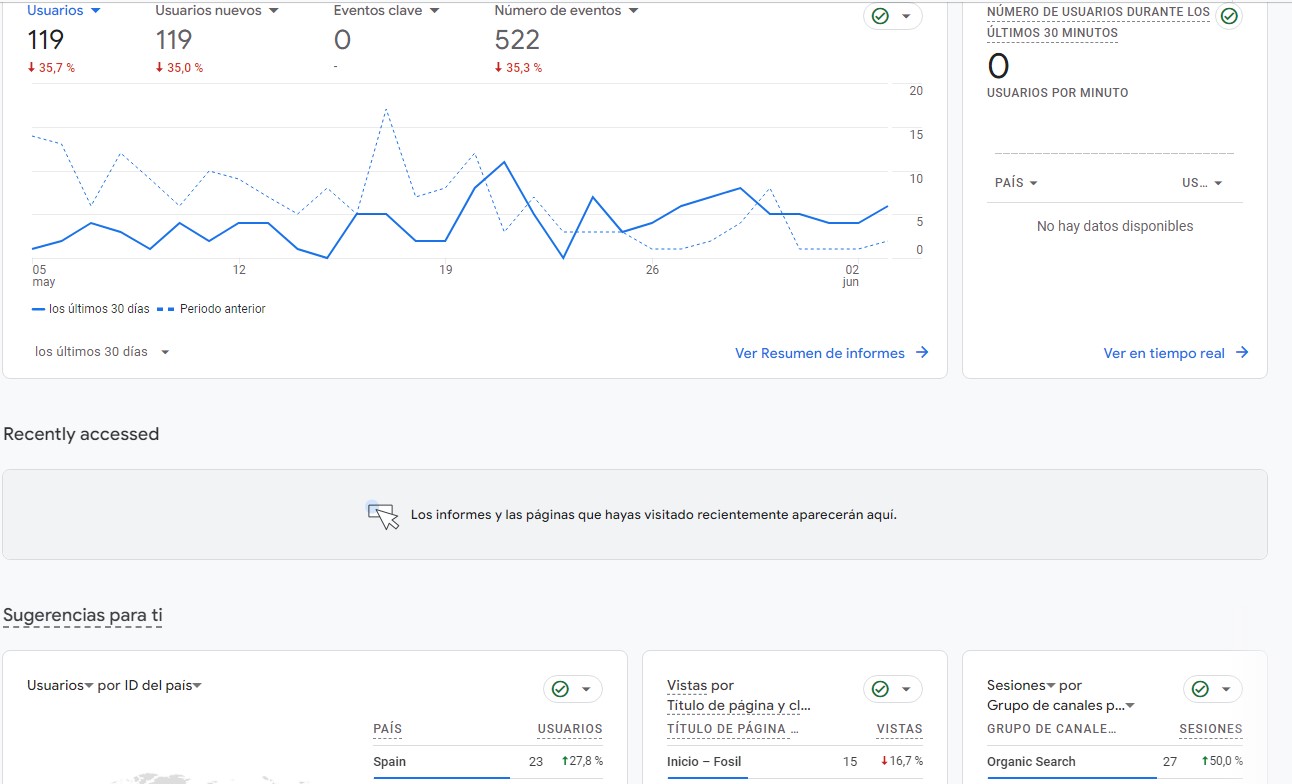Follow the Ver en tiempo real link
The height and width of the screenshot is (784, 1292).
coord(1164,353)
